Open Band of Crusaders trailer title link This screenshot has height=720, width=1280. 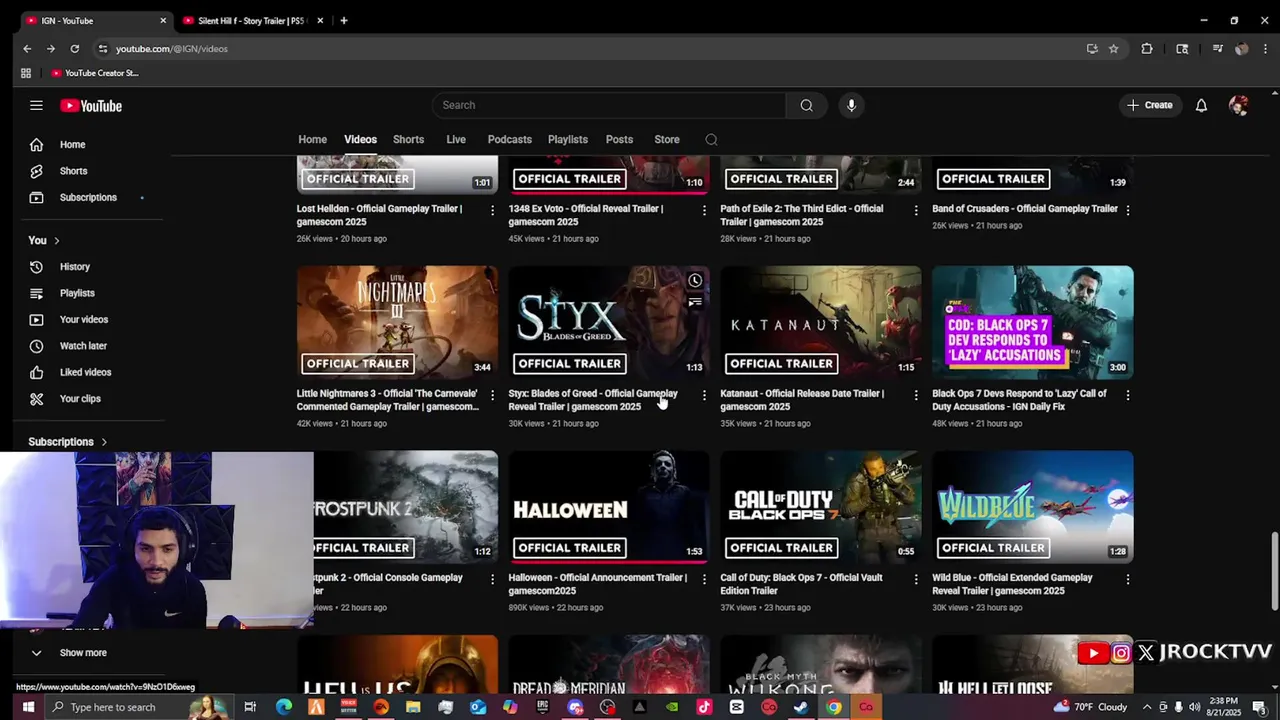tap(1025, 209)
